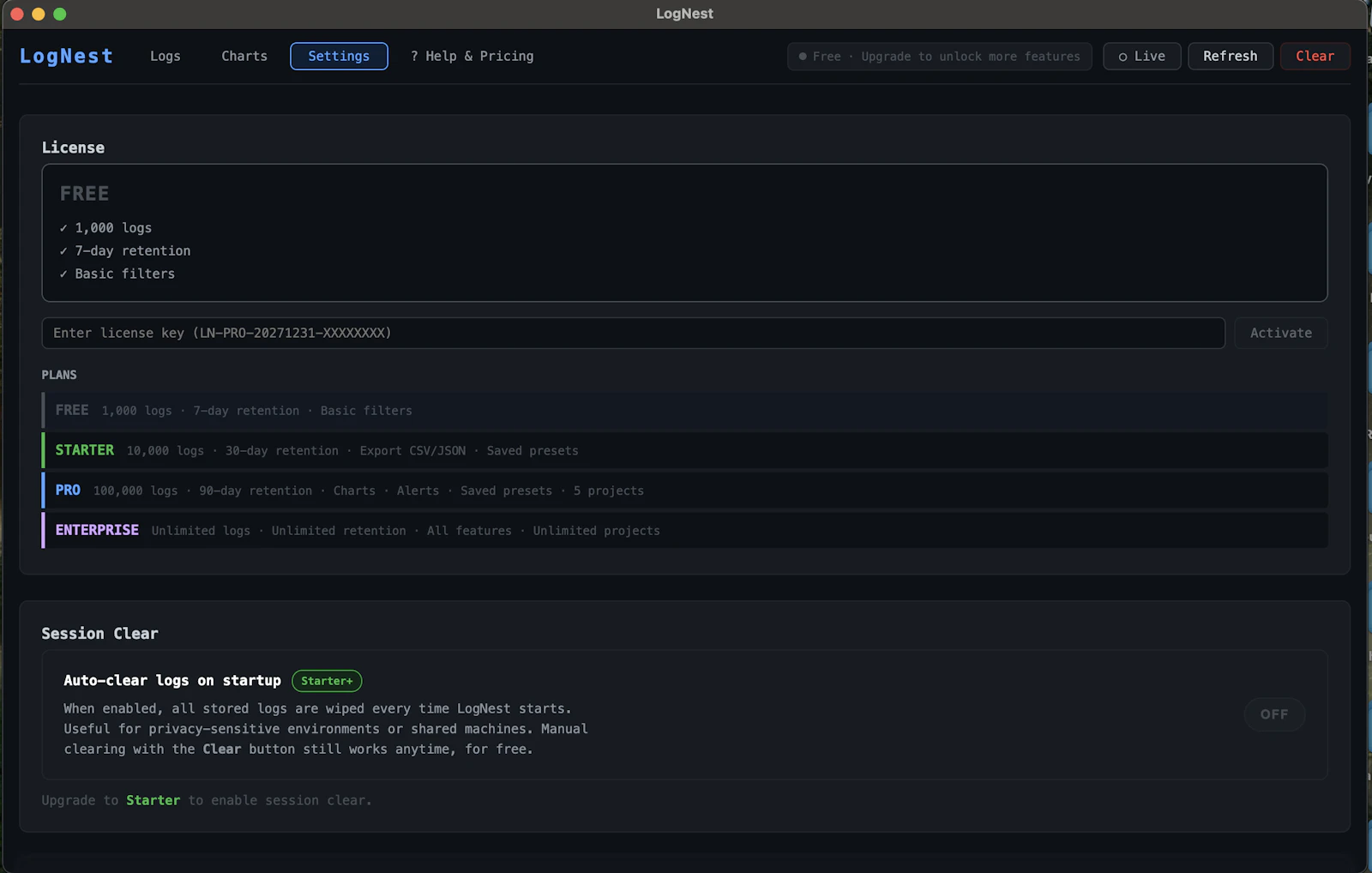Click the FREE license tier heading
1372x873 pixels.
84,194
